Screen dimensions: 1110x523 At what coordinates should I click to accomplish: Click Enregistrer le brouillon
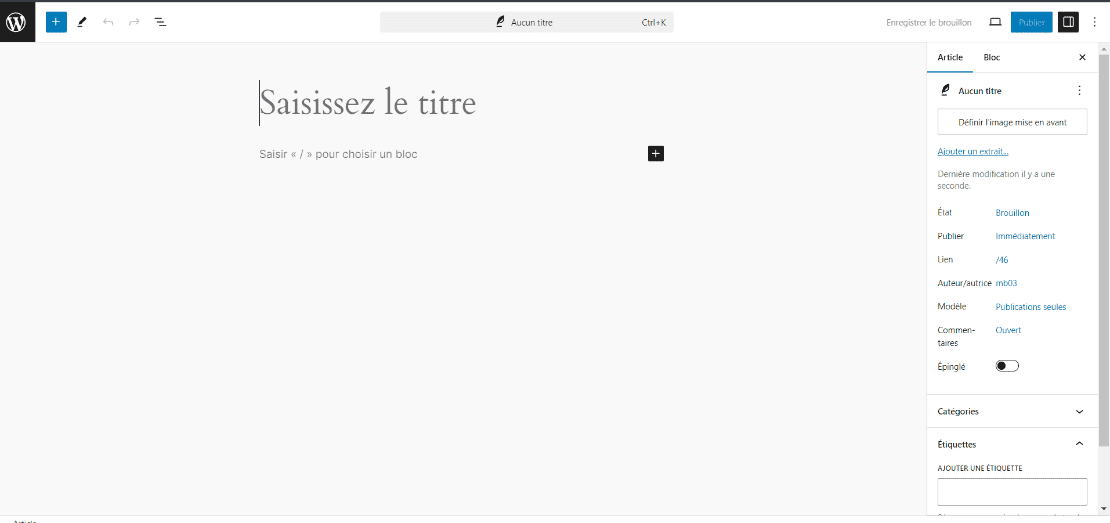pyautogui.click(x=929, y=22)
